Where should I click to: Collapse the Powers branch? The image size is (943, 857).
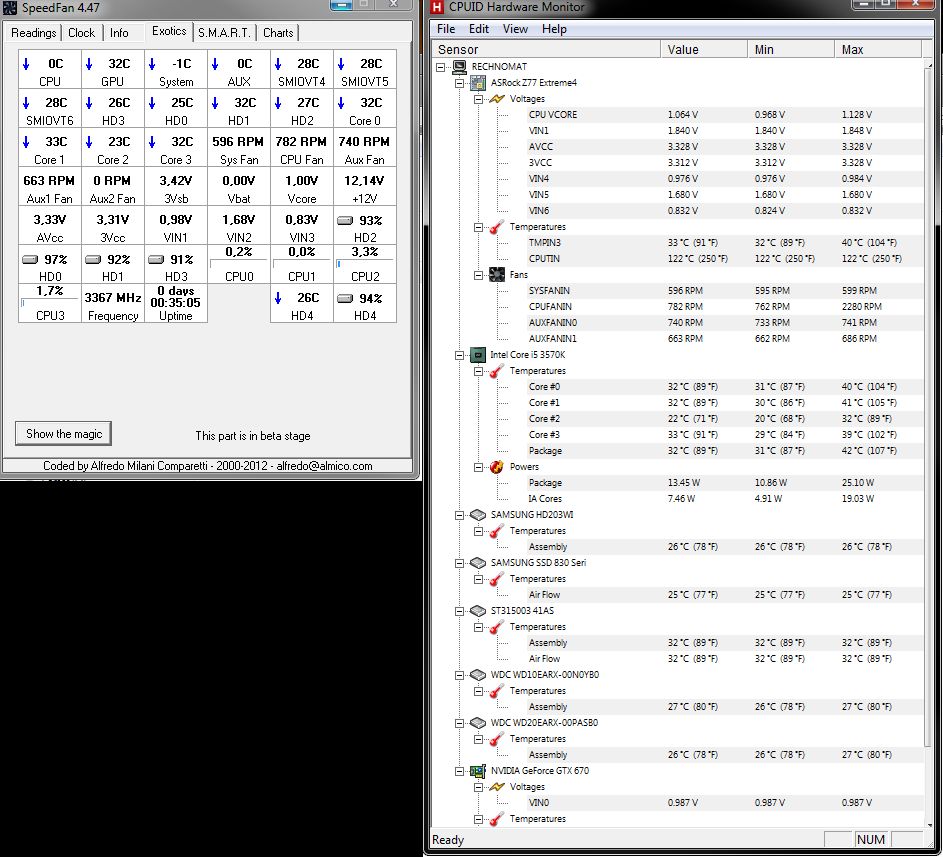click(x=478, y=467)
